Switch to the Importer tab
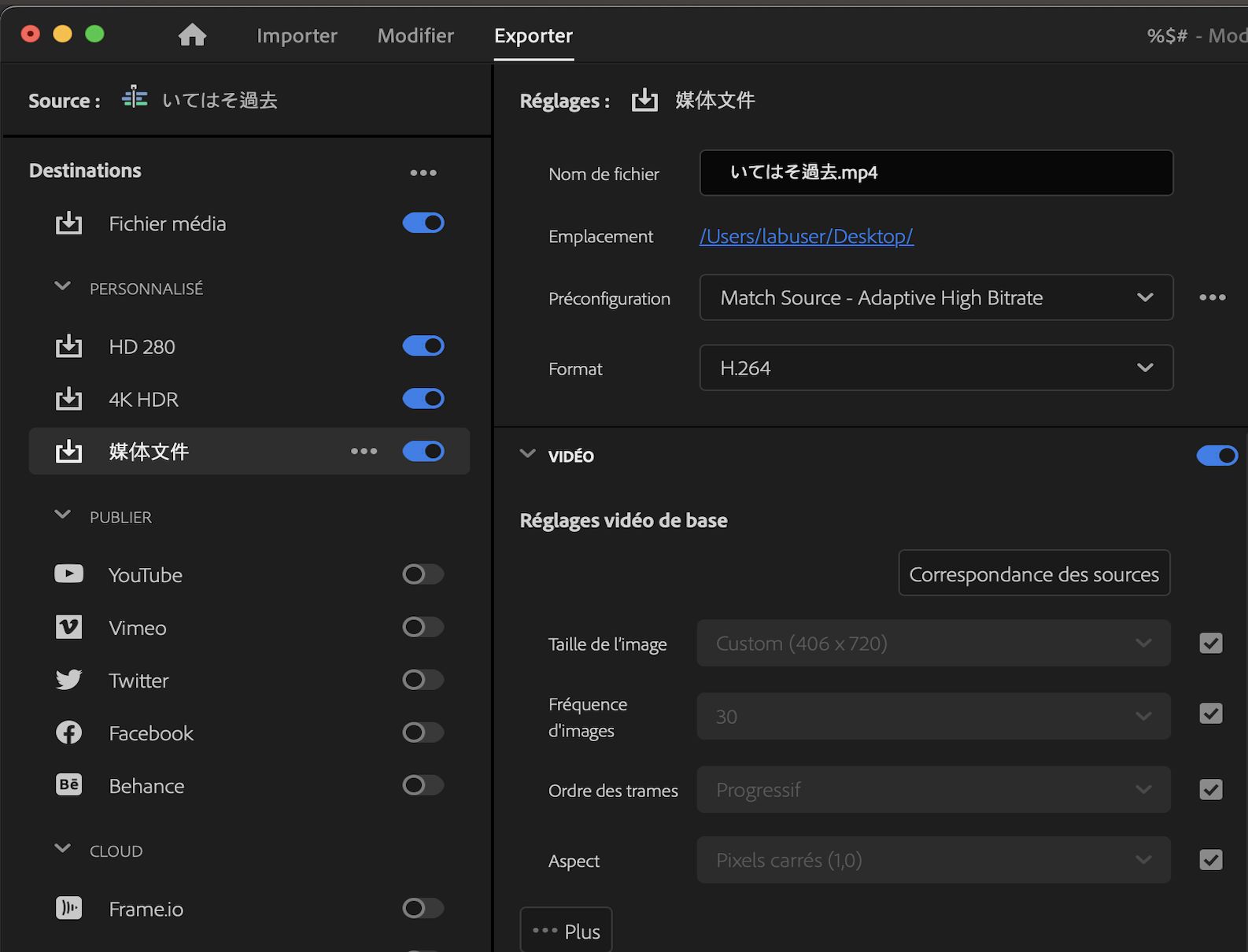 (x=297, y=35)
